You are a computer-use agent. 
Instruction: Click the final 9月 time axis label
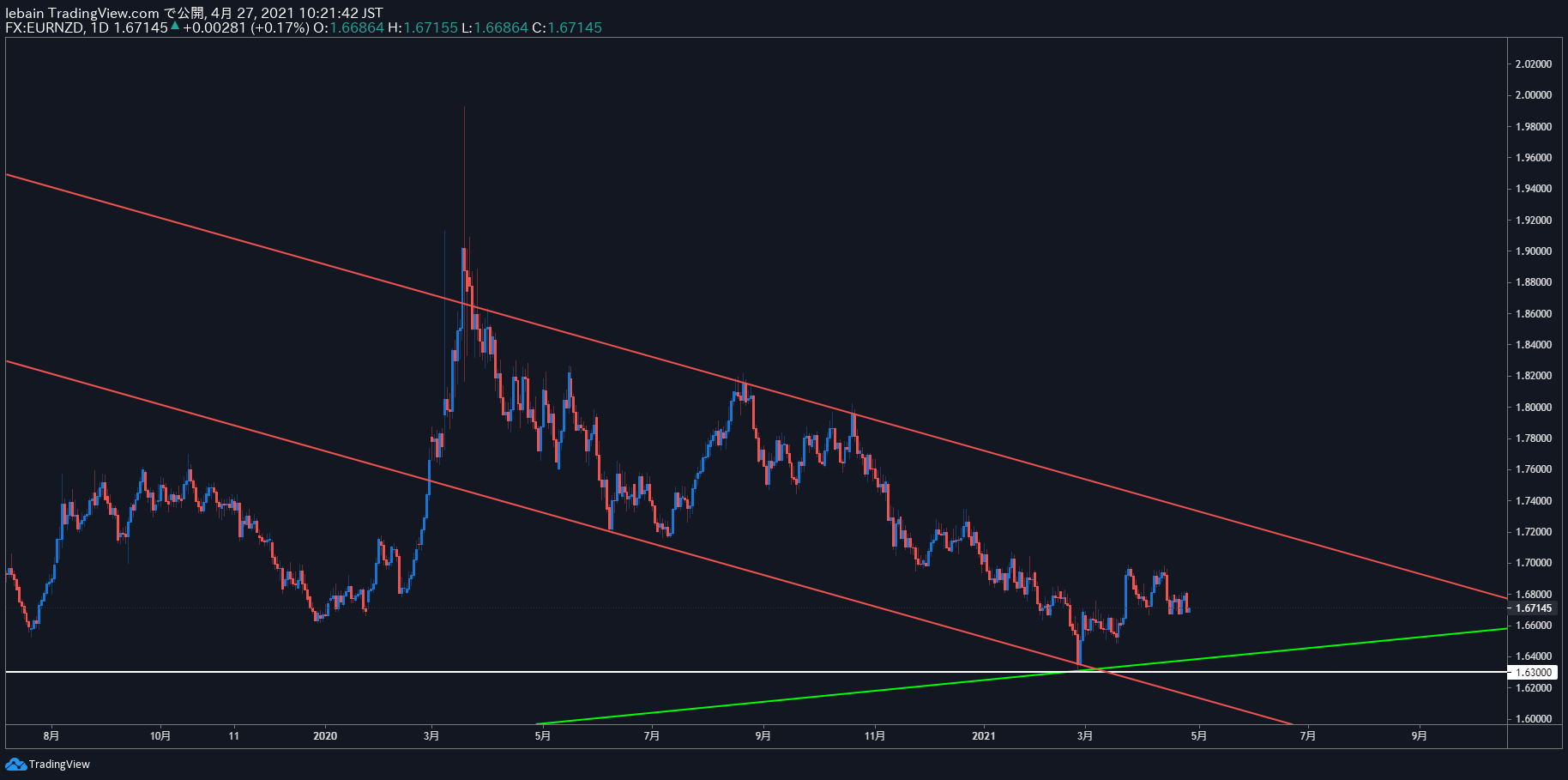coord(1420,735)
